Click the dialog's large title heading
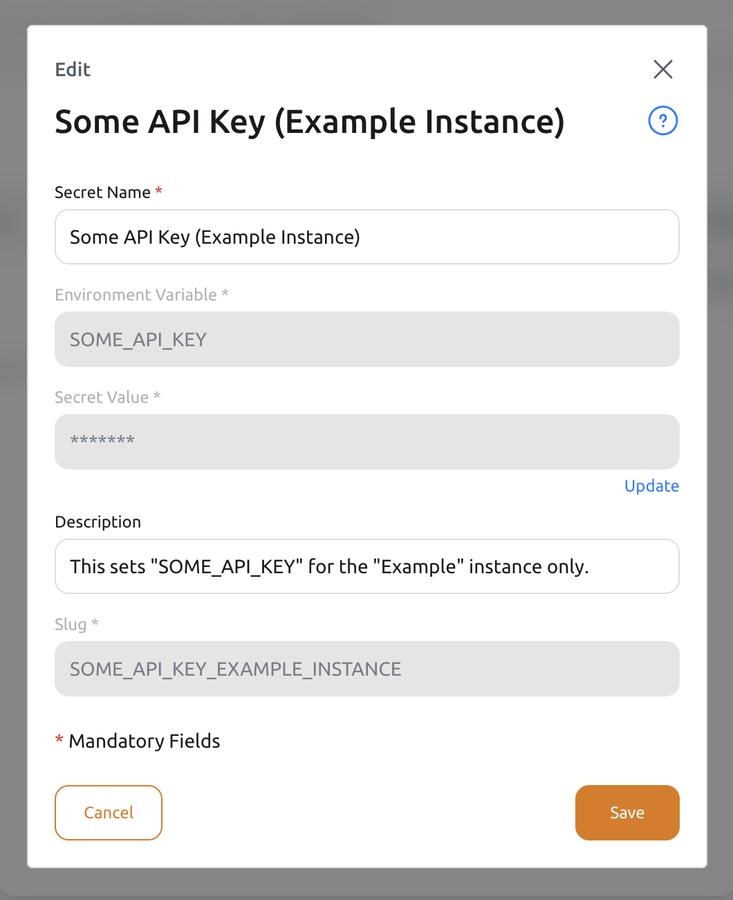 (x=309, y=122)
